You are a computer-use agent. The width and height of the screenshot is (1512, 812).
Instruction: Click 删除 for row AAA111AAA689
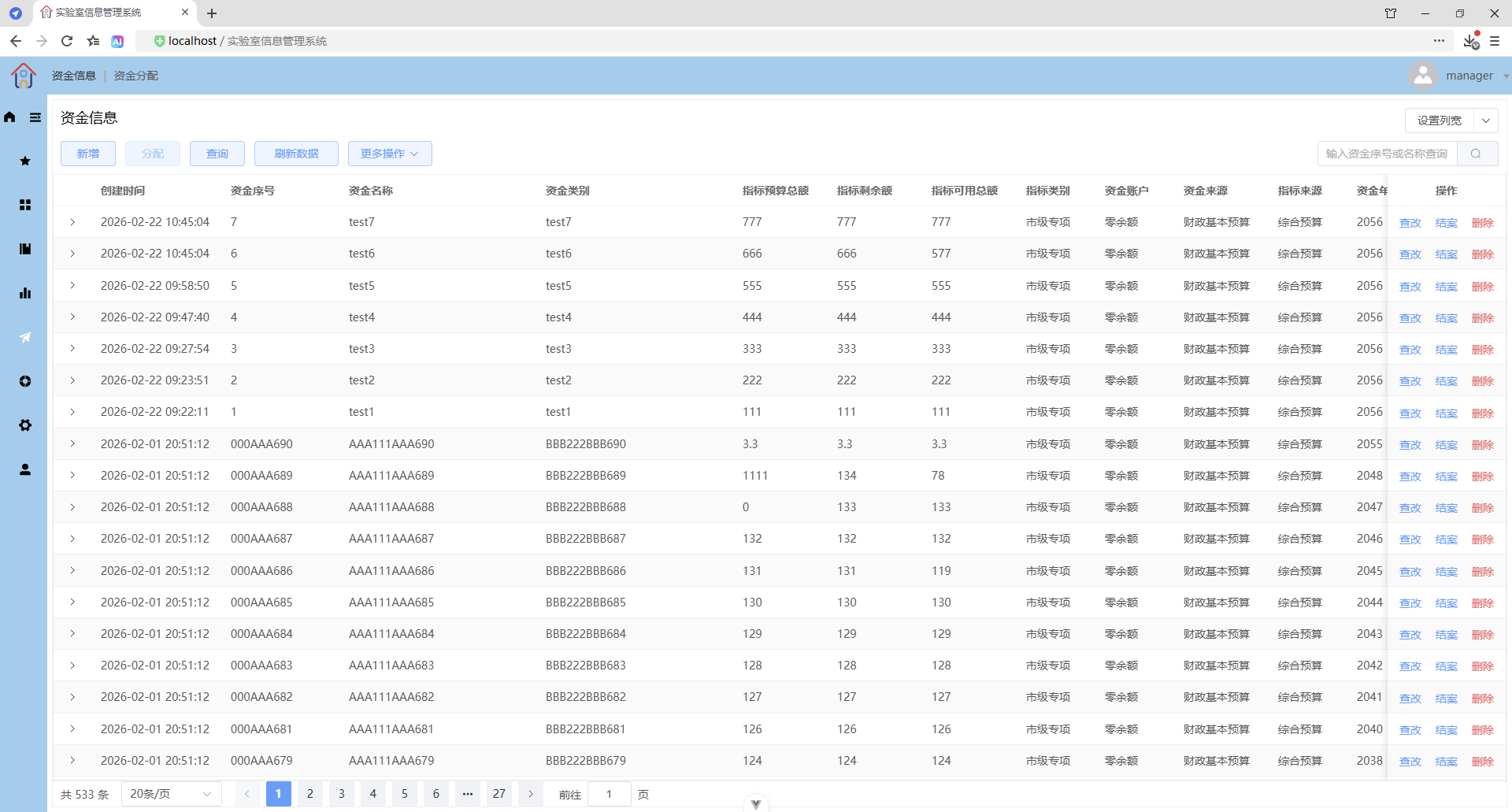click(1483, 476)
